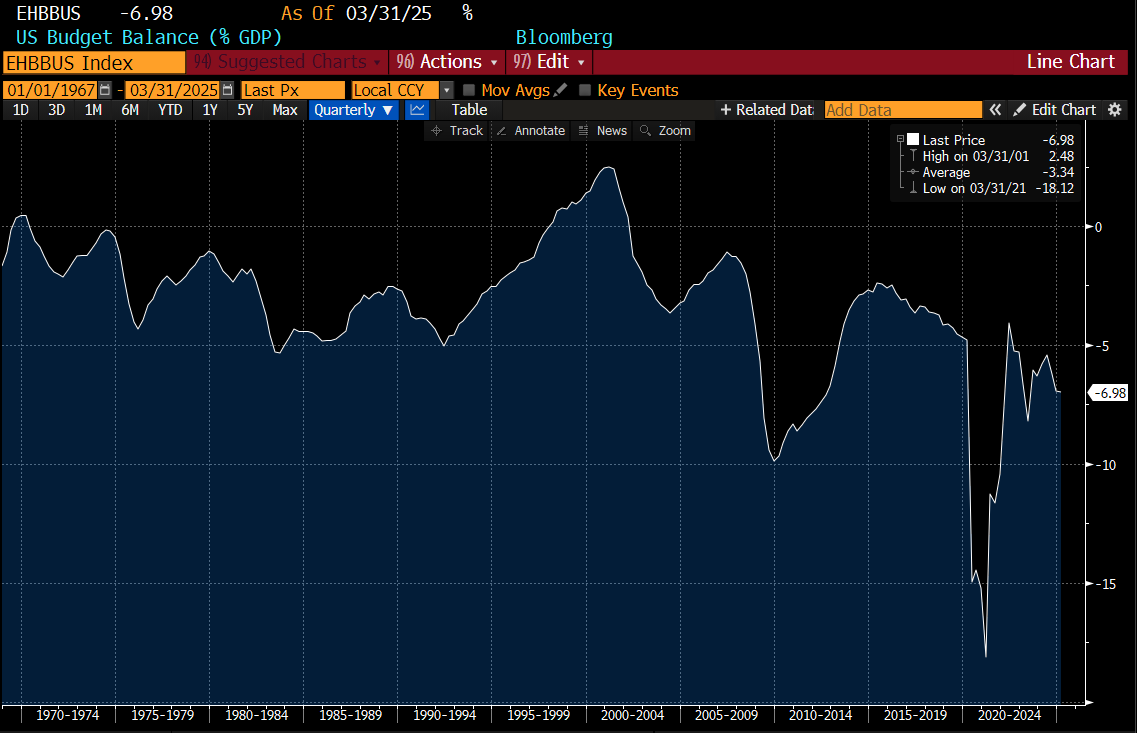Collapse the panel with the double chevron icon
The width and height of the screenshot is (1137, 733).
pyautogui.click(x=995, y=109)
